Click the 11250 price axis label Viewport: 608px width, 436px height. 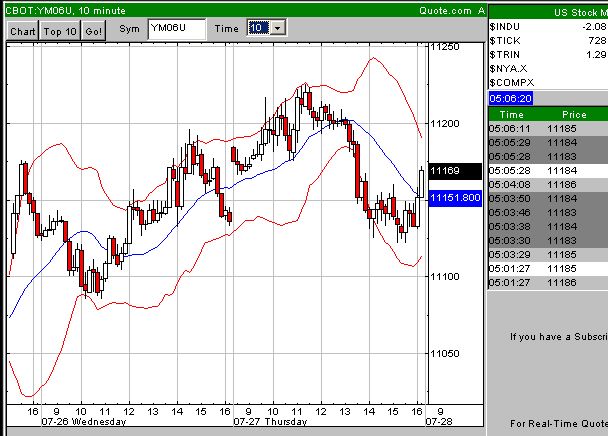tap(445, 47)
